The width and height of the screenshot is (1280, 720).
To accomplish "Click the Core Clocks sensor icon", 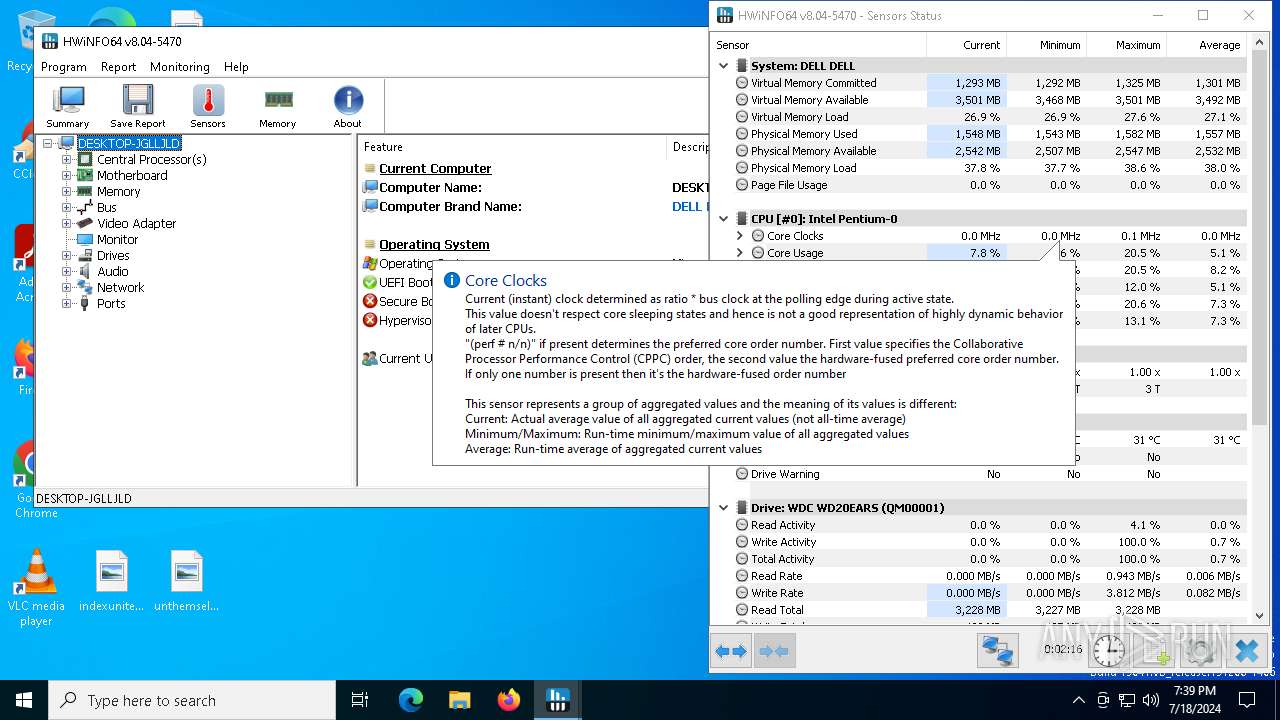I will coord(758,236).
